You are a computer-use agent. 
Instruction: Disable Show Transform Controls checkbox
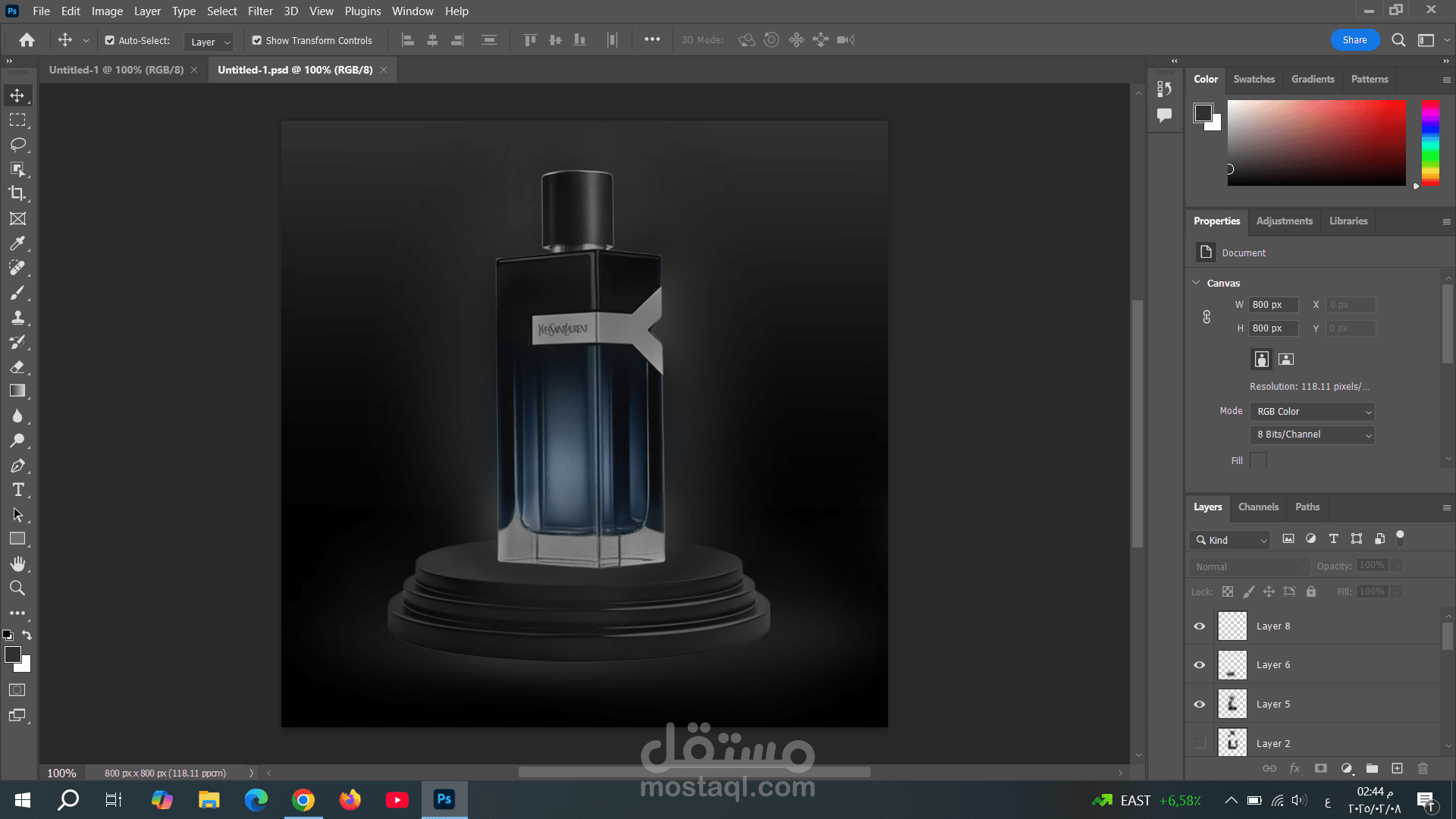(257, 41)
